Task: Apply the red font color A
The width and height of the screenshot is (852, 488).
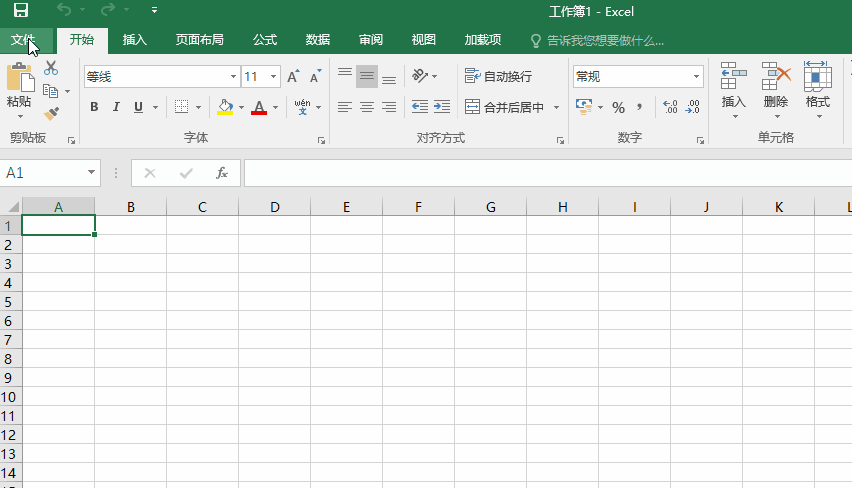Action: 259,107
